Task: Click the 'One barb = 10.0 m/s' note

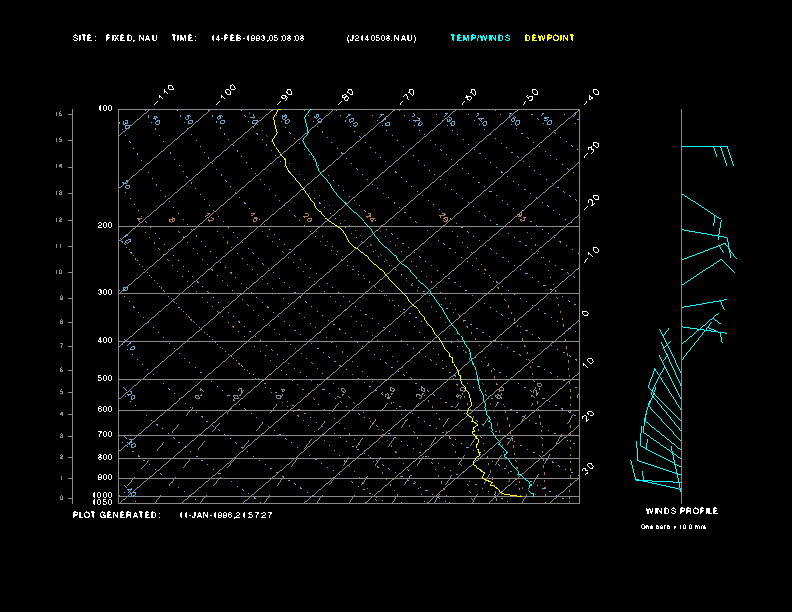Action: (673, 526)
